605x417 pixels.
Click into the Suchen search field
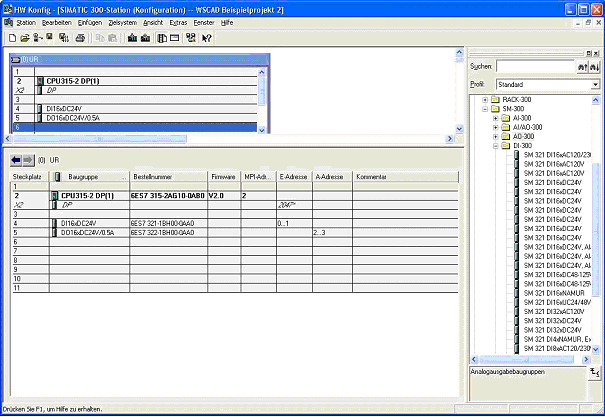536,67
